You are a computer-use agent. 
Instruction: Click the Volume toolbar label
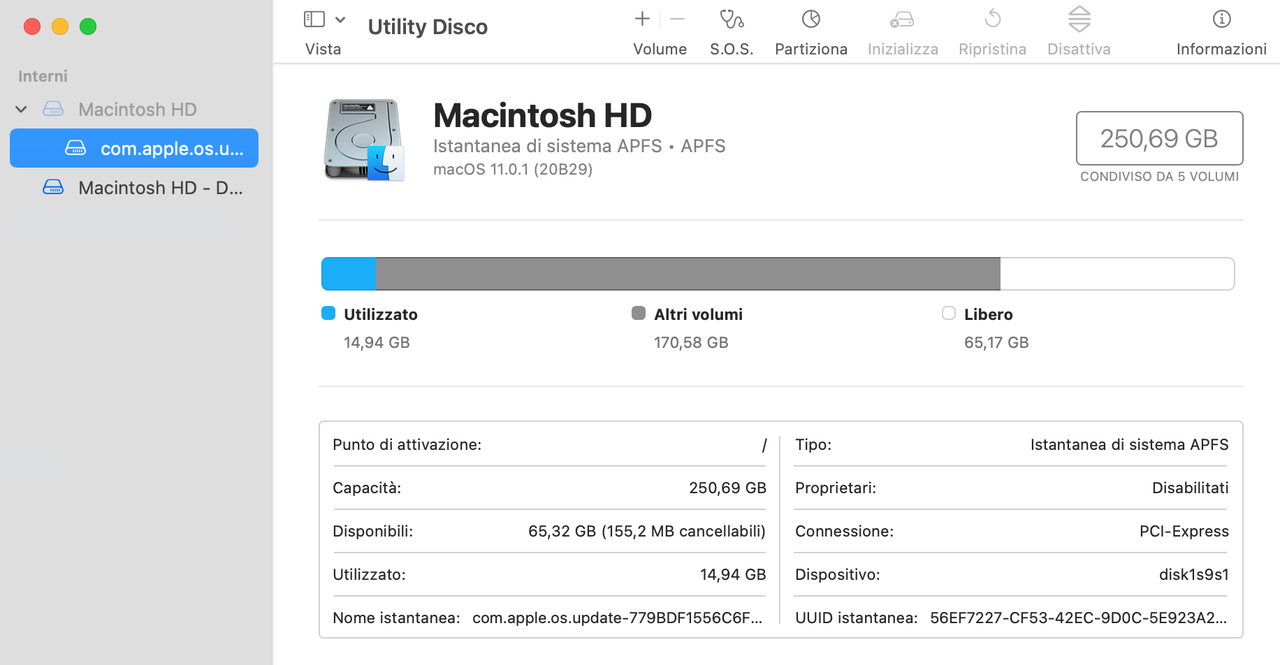point(660,49)
